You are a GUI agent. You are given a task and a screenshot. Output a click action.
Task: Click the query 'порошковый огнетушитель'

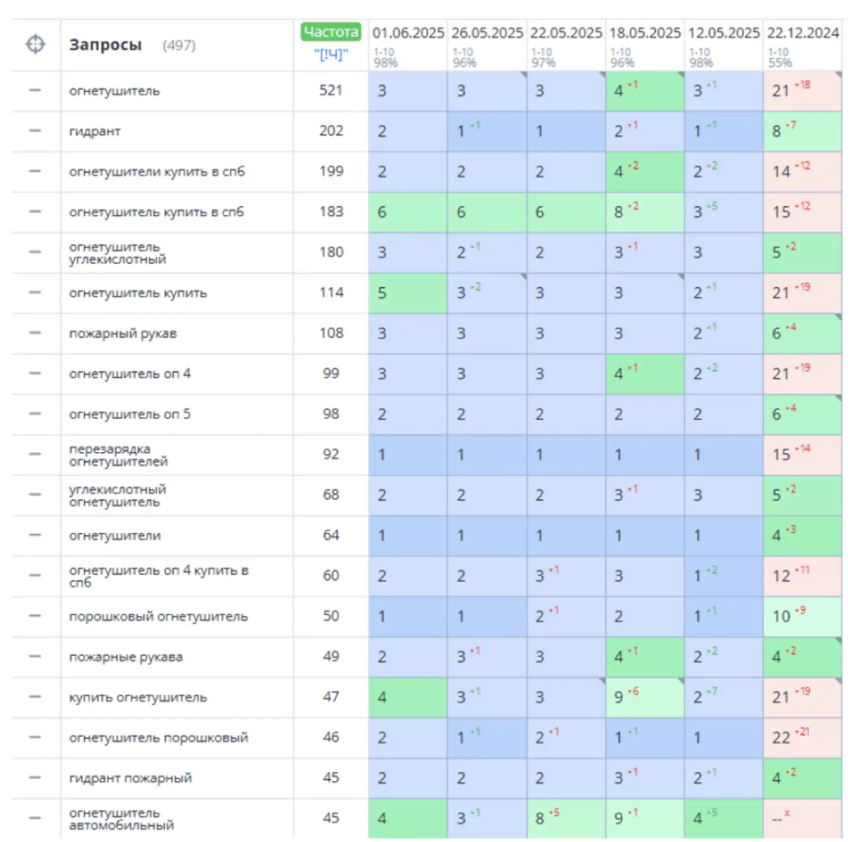tap(158, 616)
